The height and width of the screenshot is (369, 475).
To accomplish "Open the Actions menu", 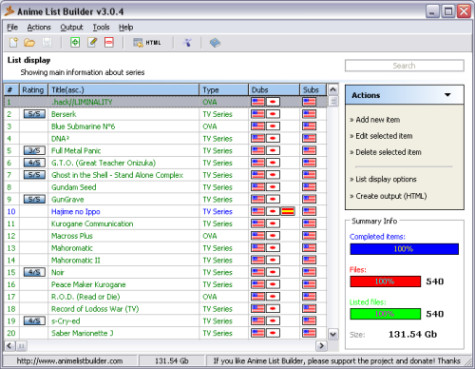I will pyautogui.click(x=39, y=27).
